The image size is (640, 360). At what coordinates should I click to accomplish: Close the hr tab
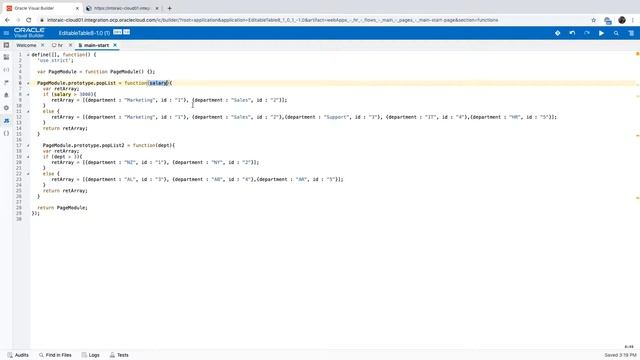coord(70,45)
